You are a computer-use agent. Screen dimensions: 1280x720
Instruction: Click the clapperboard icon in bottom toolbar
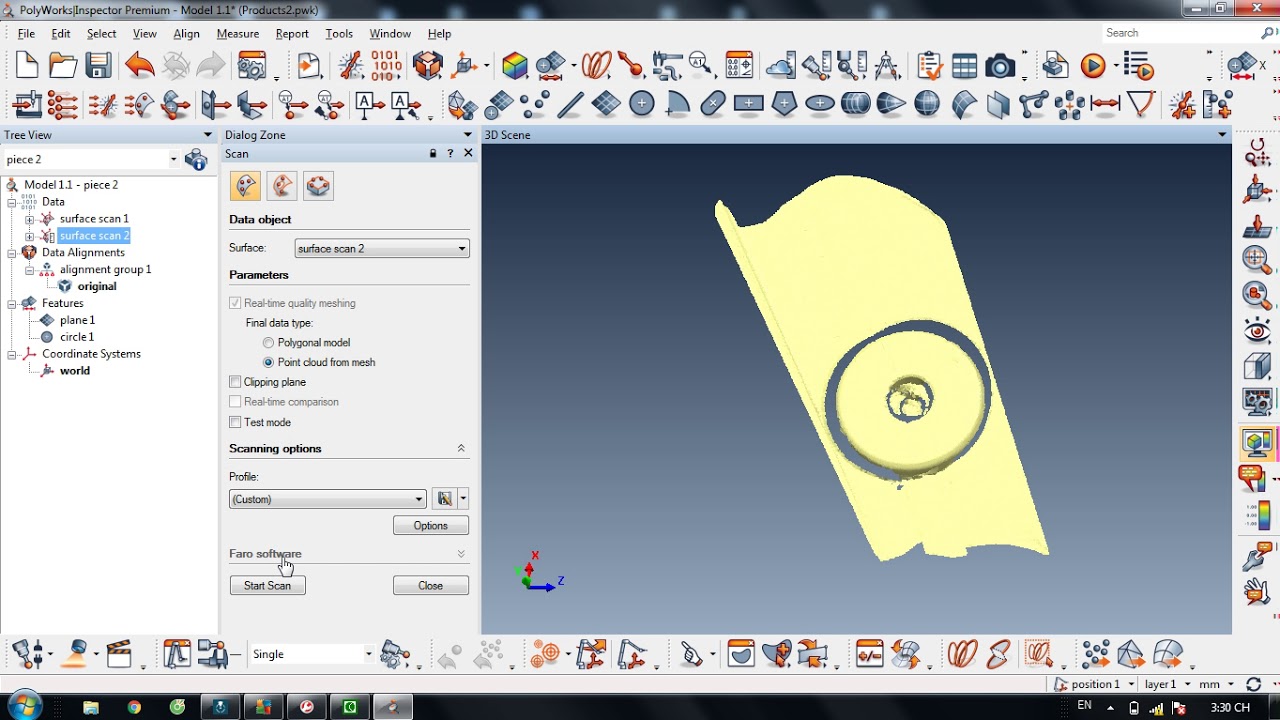(119, 654)
